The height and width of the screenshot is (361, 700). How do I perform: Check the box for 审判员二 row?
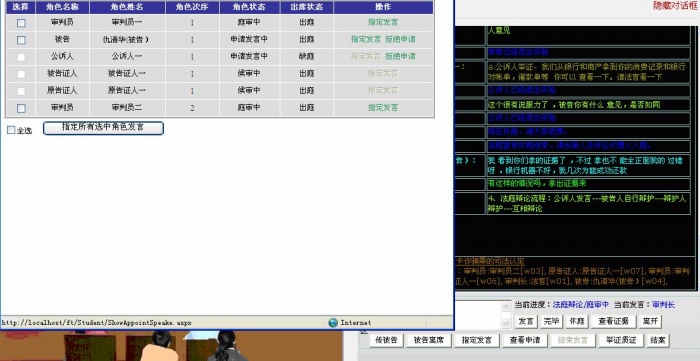[21, 108]
